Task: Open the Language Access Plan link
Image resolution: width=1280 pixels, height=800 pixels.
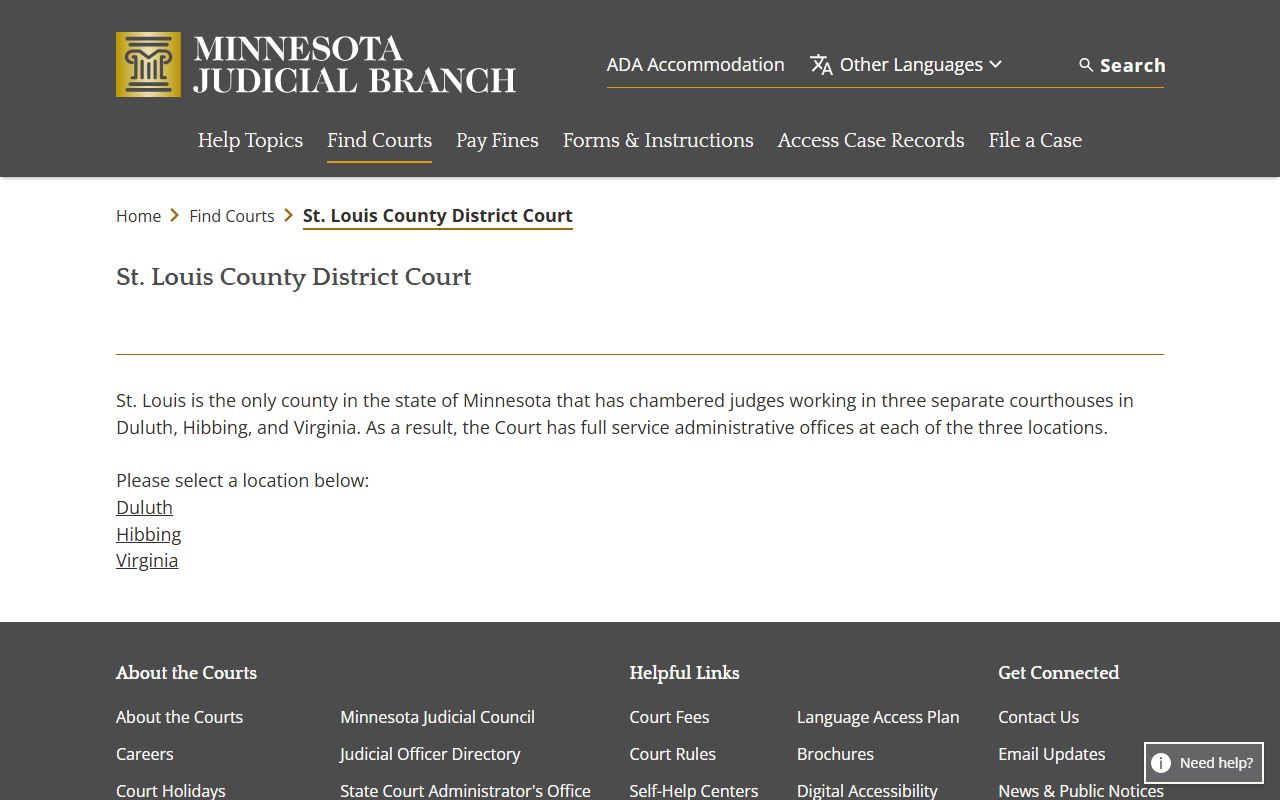Action: point(878,717)
